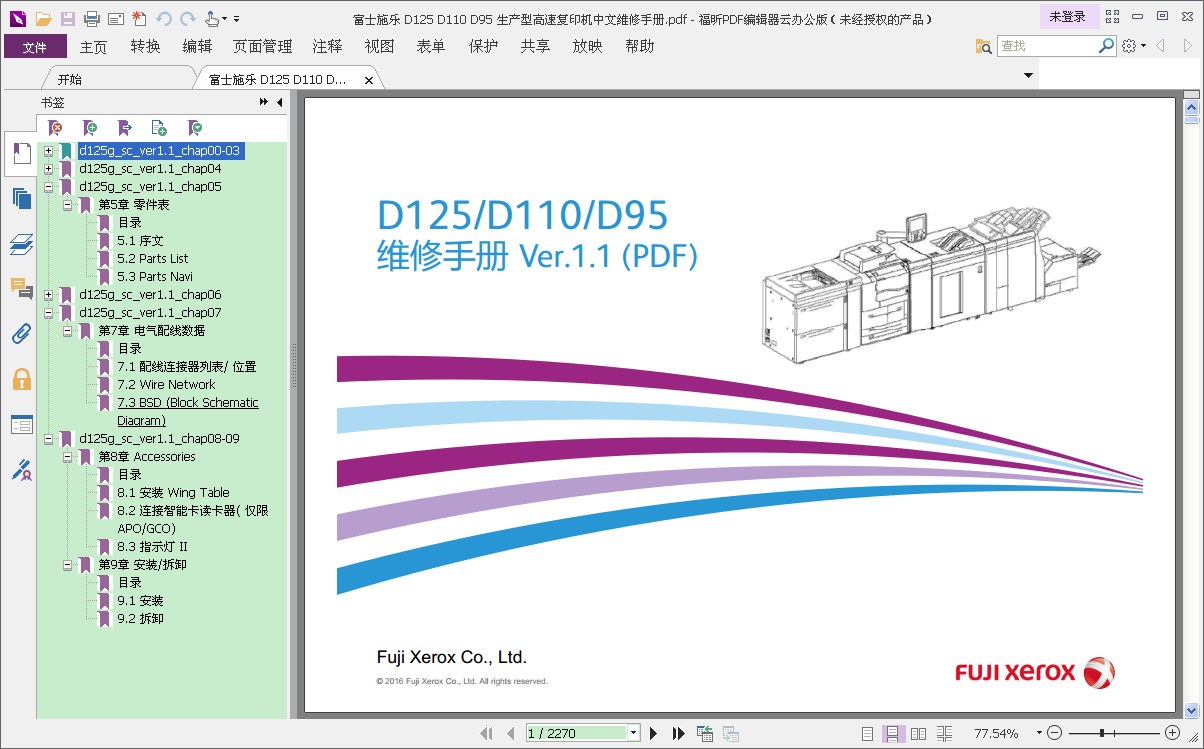Image resolution: width=1204 pixels, height=749 pixels.
Task: Click the zoom out minus button
Action: [x=1054, y=733]
